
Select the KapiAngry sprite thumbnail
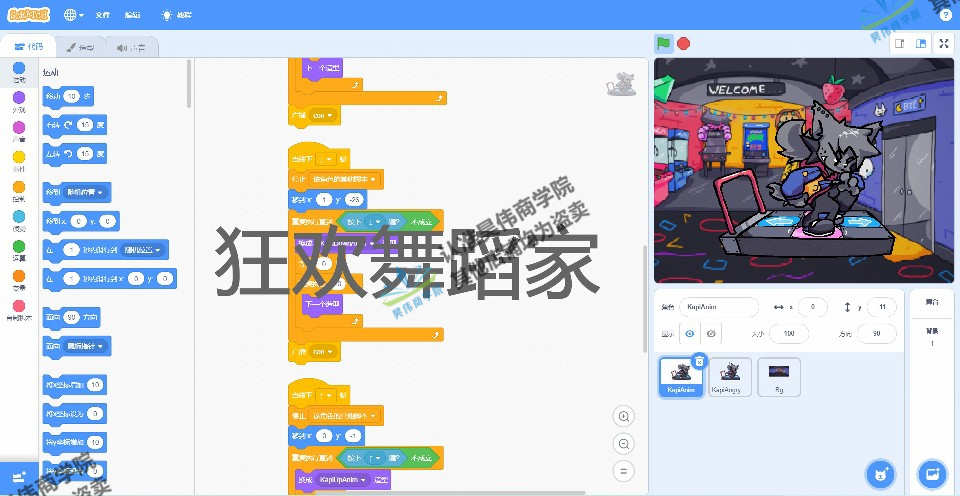(730, 377)
